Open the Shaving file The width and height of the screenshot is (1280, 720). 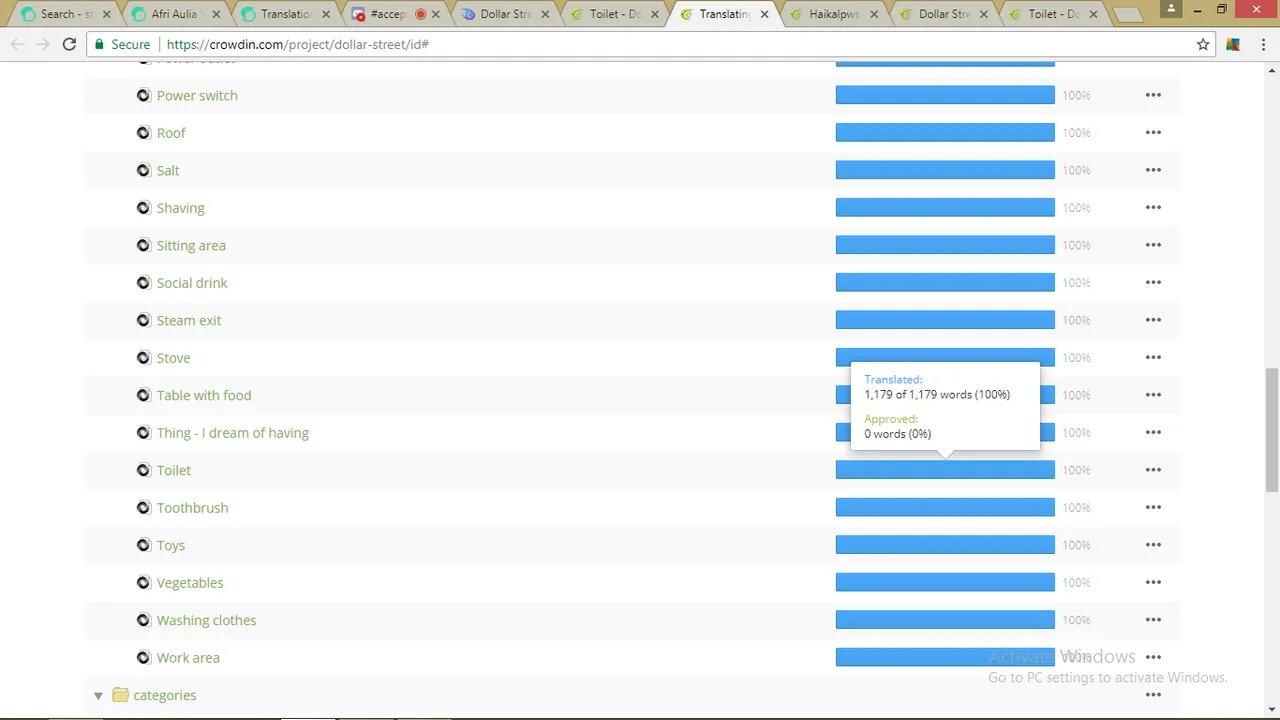[180, 208]
